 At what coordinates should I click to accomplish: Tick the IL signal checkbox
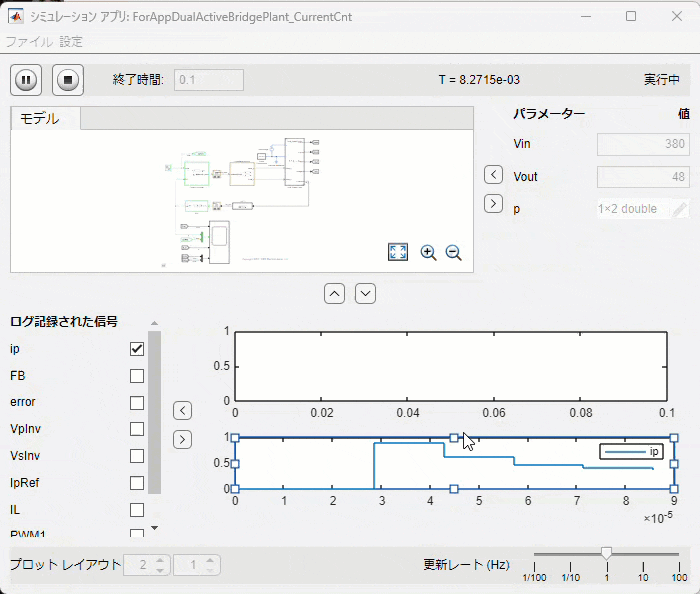point(137,510)
